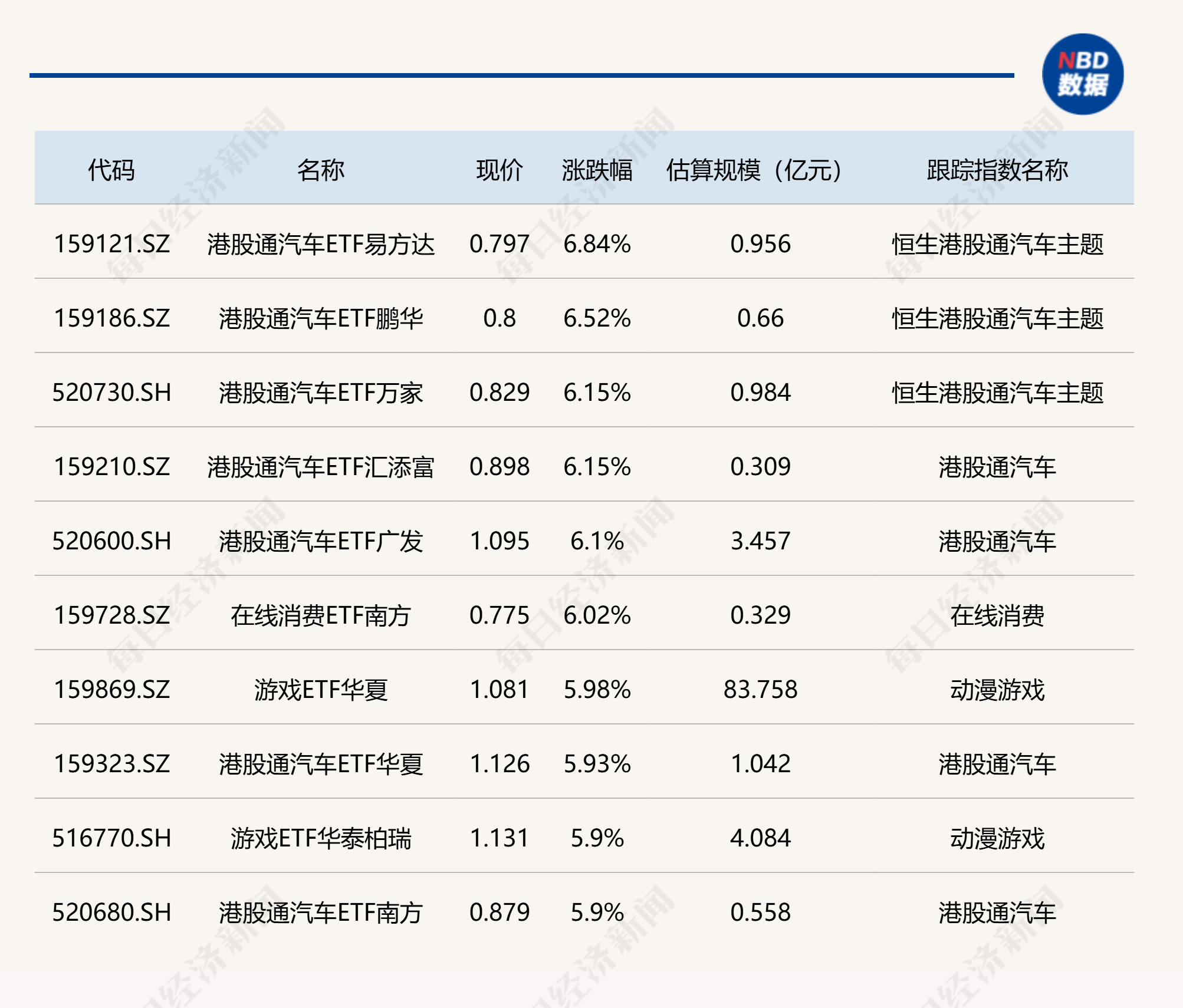Click the price 0.797
1183x1008 pixels.
pyautogui.click(x=500, y=244)
